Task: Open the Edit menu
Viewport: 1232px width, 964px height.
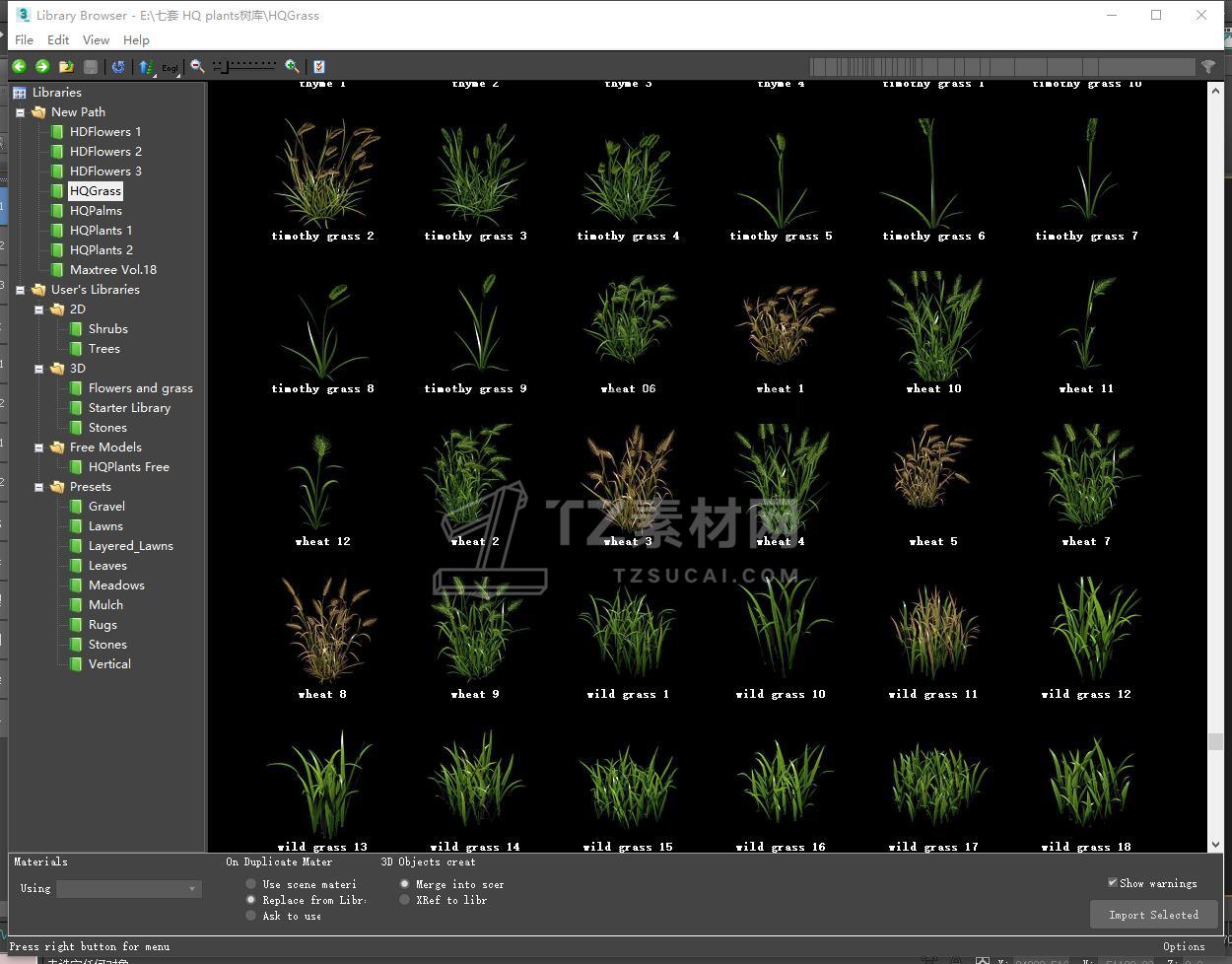Action: pos(58,39)
